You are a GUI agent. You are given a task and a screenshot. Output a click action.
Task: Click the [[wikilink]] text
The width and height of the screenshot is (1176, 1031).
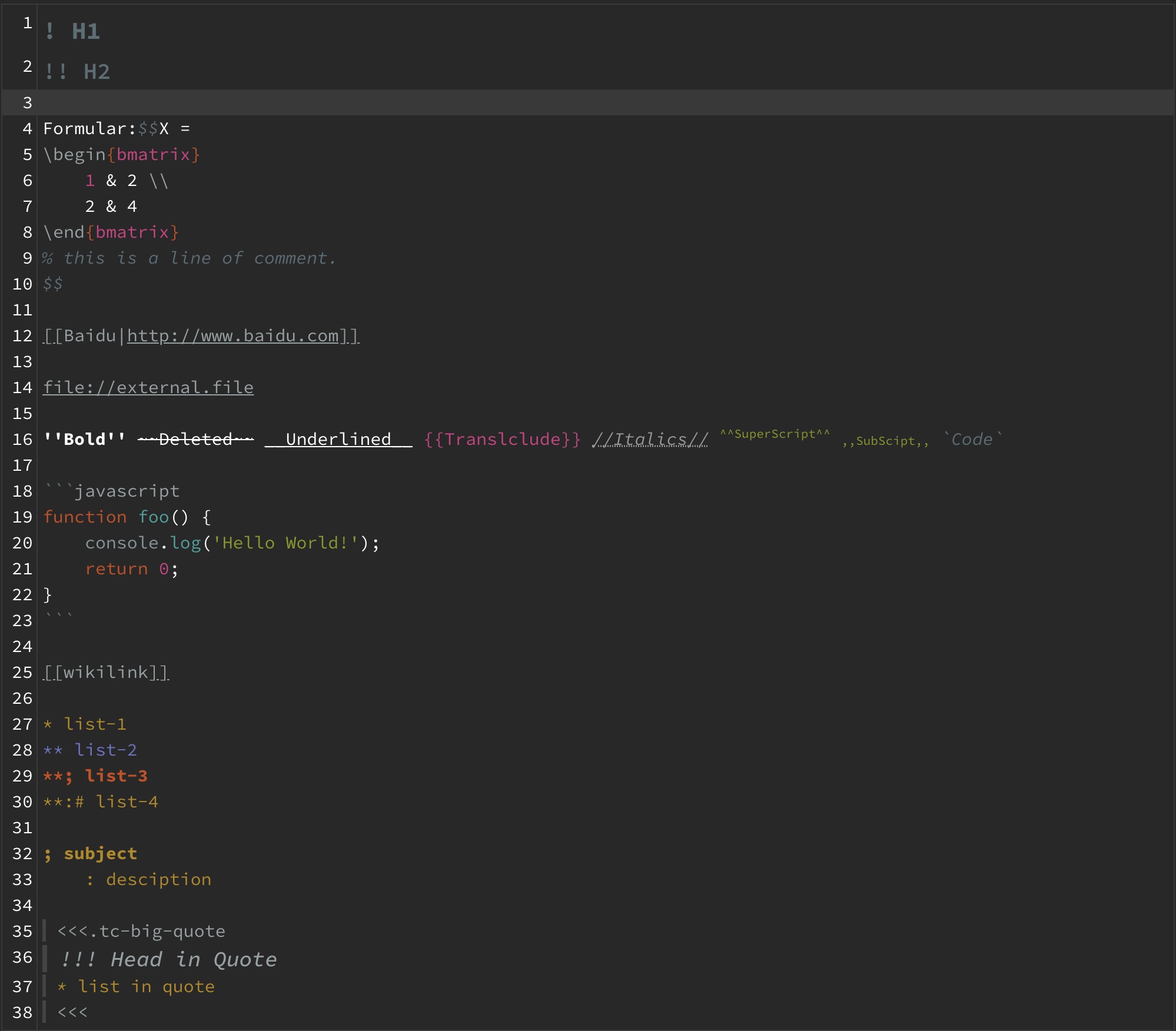click(106, 673)
